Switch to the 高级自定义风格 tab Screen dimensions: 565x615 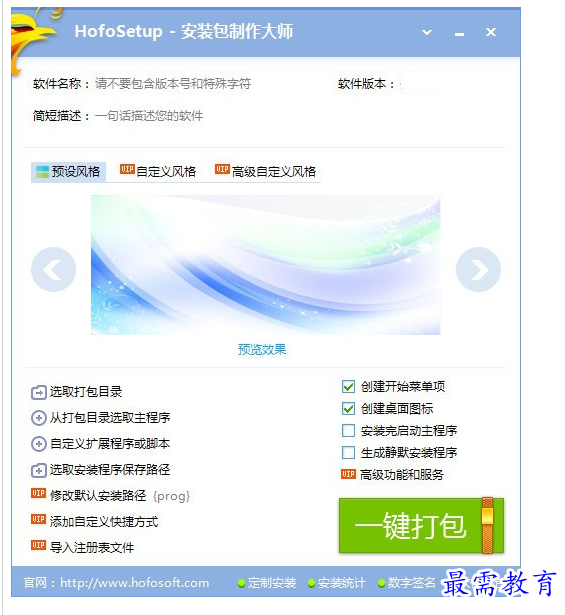pos(265,171)
